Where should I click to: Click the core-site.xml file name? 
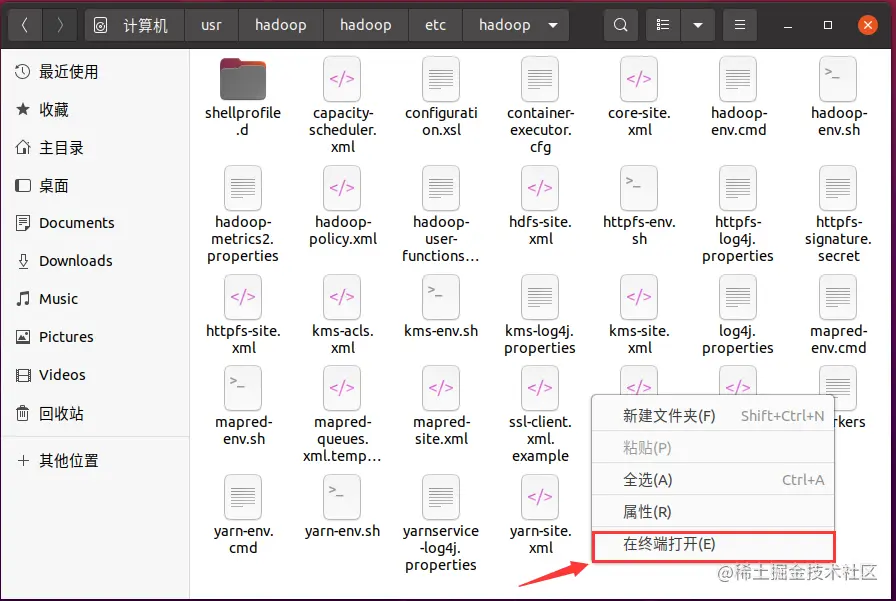[x=639, y=122]
